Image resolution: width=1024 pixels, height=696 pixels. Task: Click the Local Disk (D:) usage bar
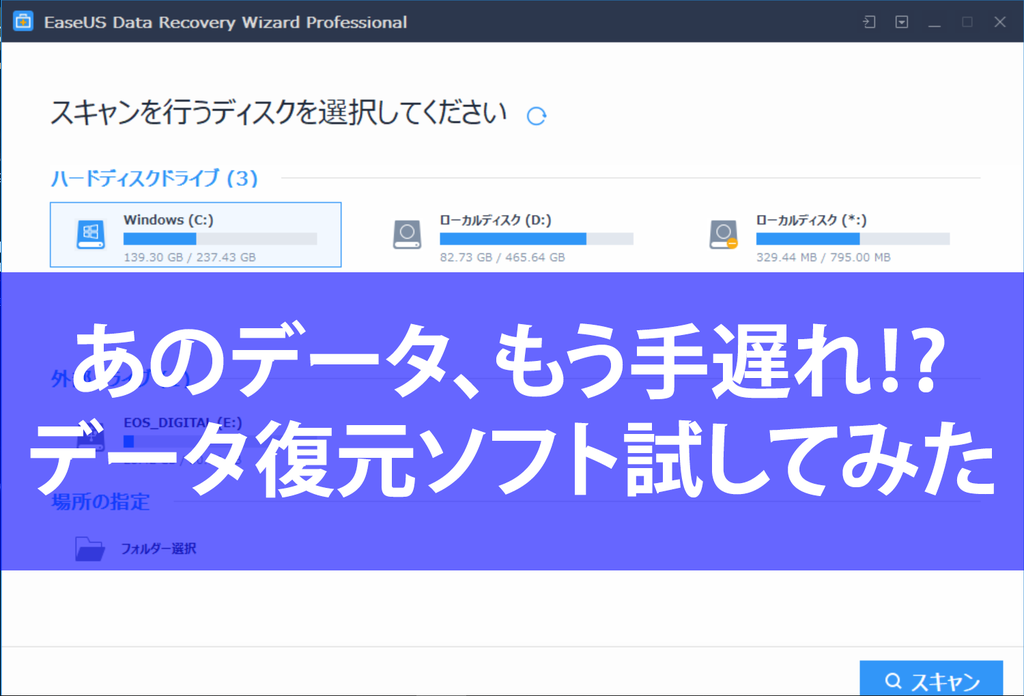point(536,239)
